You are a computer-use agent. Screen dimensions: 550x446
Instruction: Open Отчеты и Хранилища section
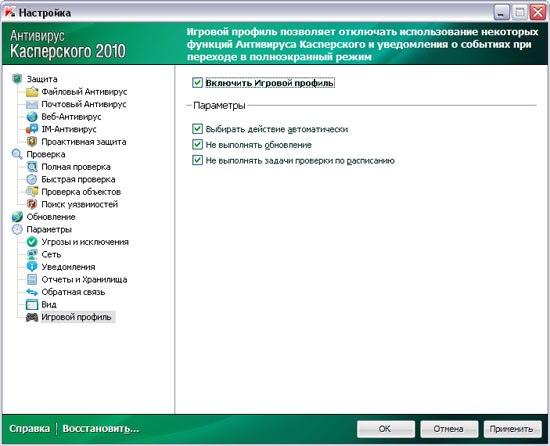coord(84,279)
